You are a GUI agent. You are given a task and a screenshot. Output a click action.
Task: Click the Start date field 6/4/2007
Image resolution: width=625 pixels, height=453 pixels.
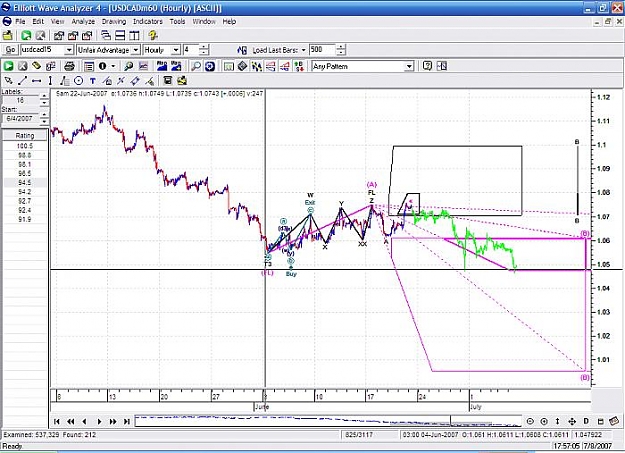click(x=22, y=118)
